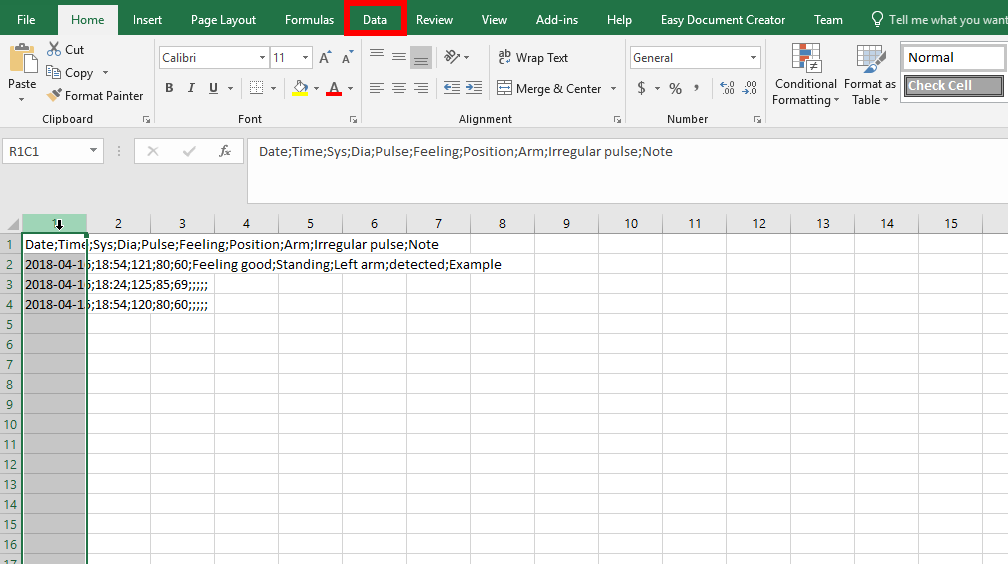Expand underline style arrow
Screen dimensions: 1008x564
click(x=230, y=88)
